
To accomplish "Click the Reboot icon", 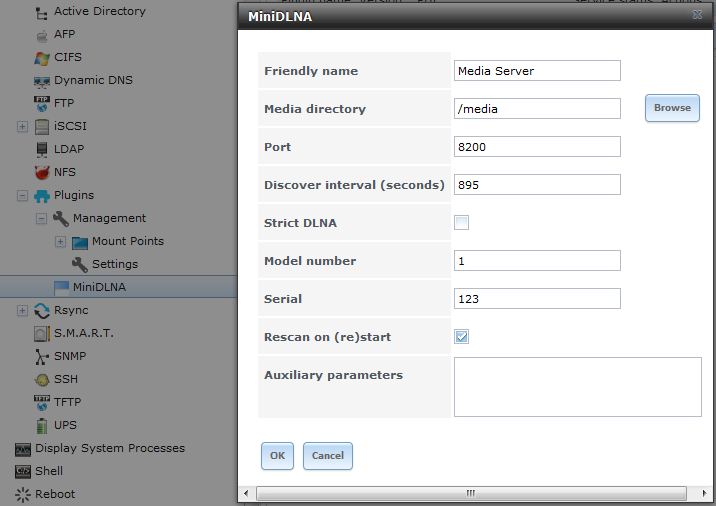I will (x=22, y=495).
